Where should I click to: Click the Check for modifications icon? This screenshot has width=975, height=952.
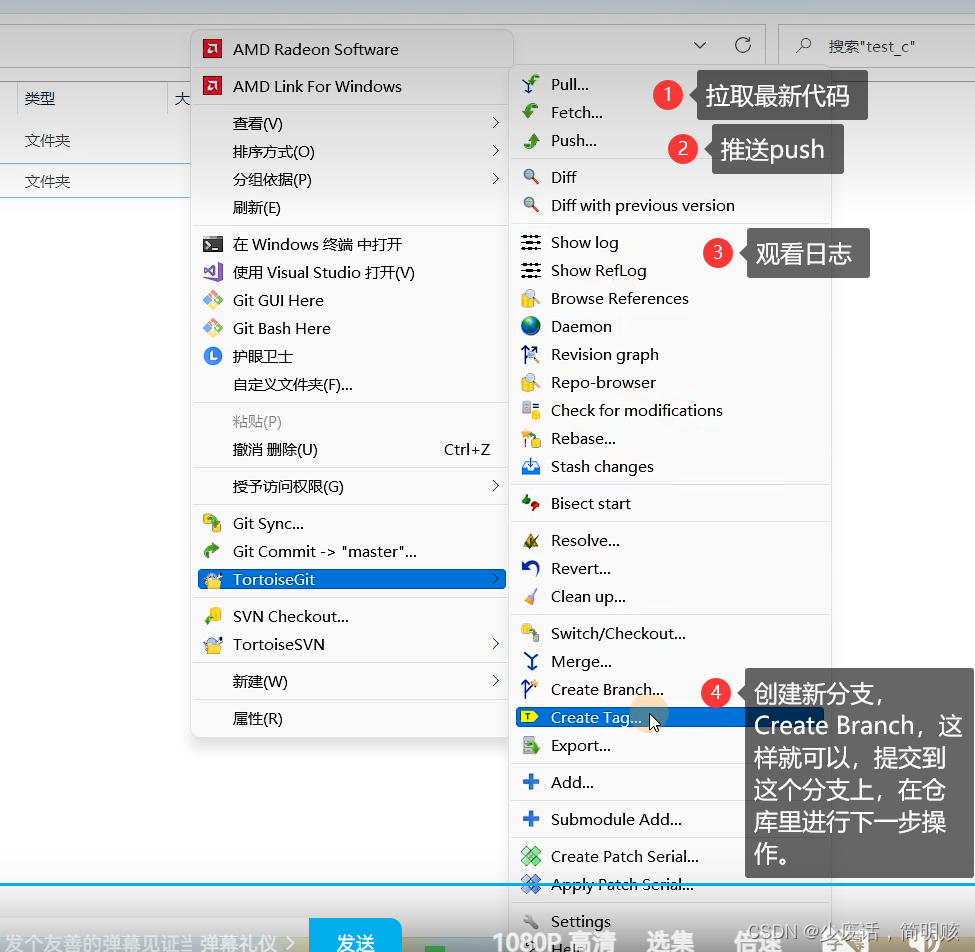530,410
